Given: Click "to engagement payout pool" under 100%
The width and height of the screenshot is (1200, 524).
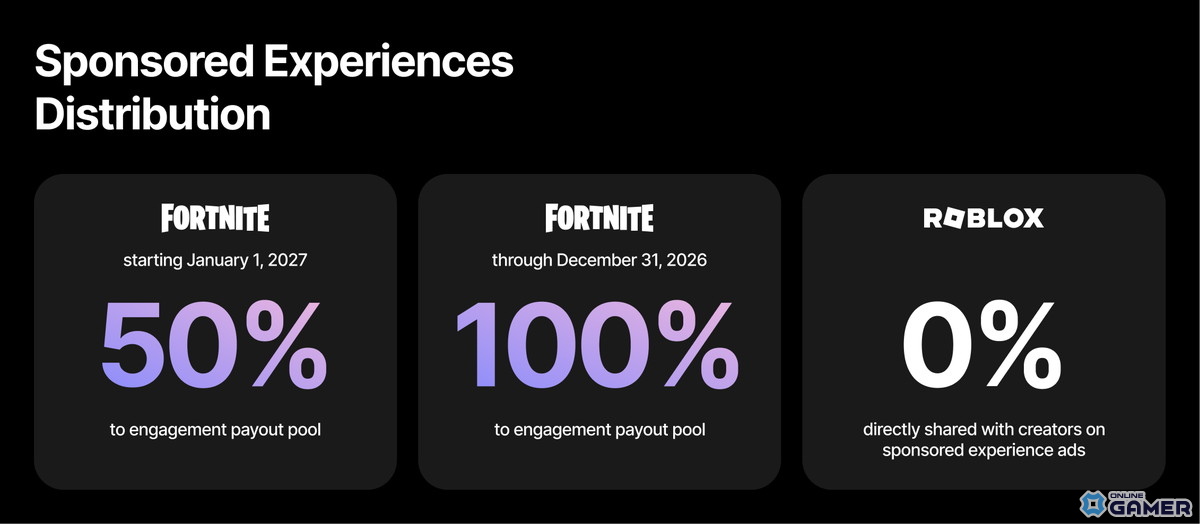Looking at the screenshot, I should [x=599, y=430].
